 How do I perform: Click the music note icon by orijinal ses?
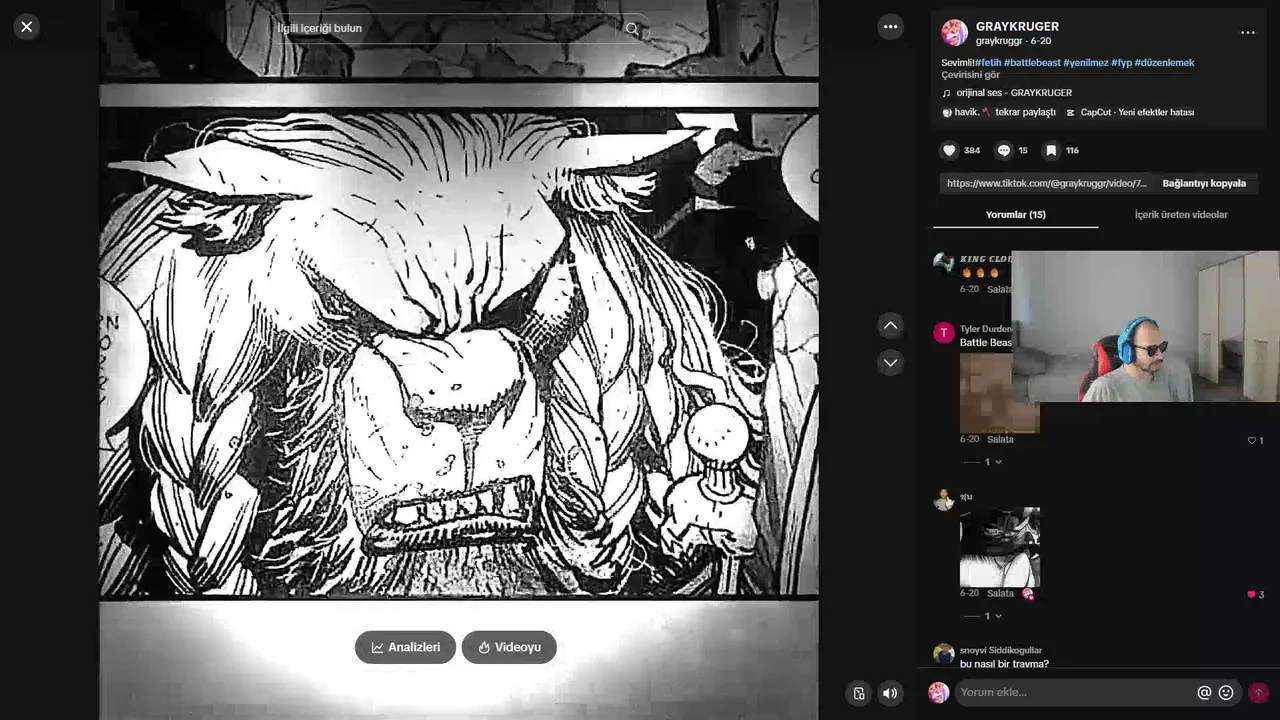(x=946, y=93)
